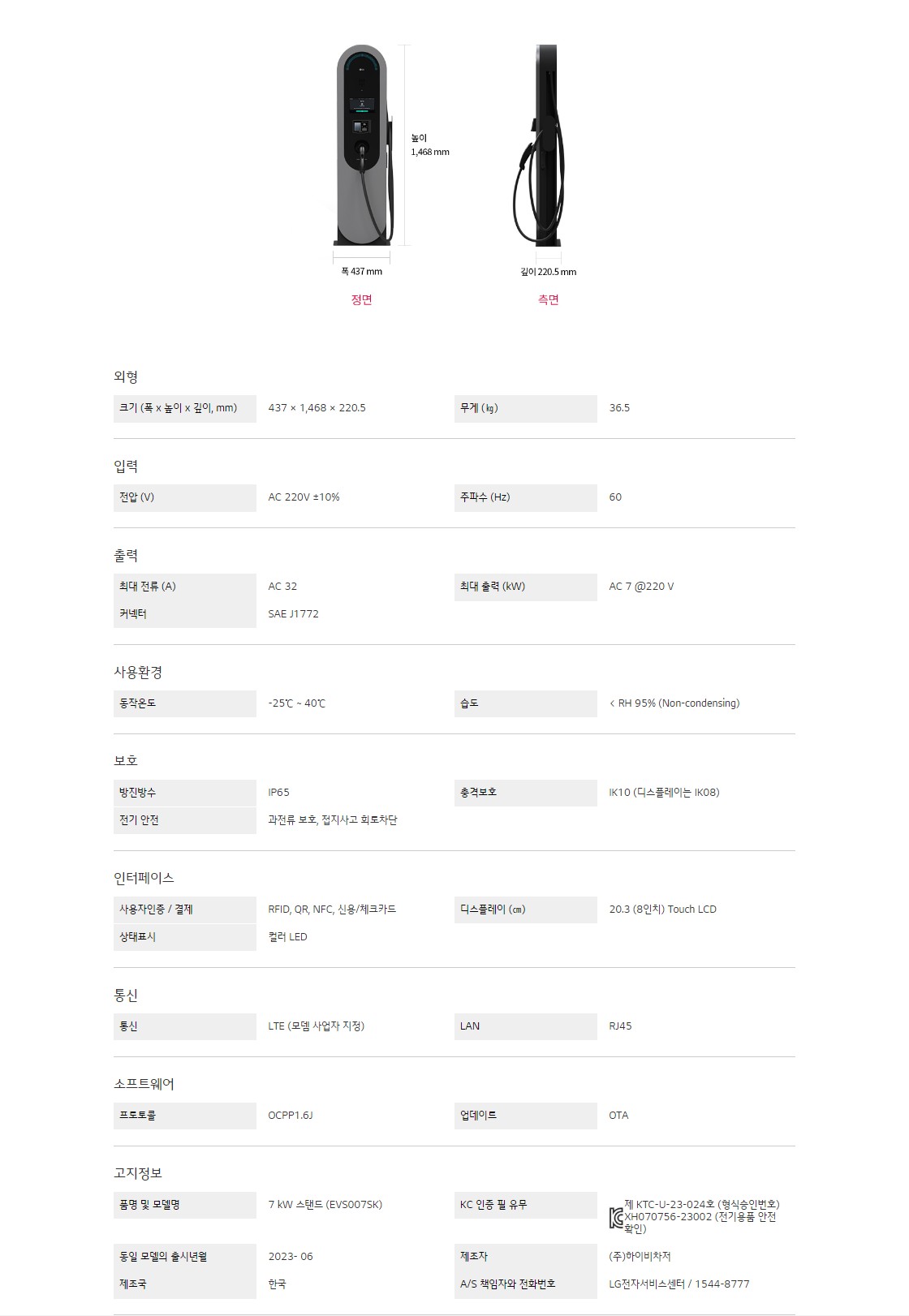Click the 사용환경 section heading

pyautogui.click(x=138, y=672)
